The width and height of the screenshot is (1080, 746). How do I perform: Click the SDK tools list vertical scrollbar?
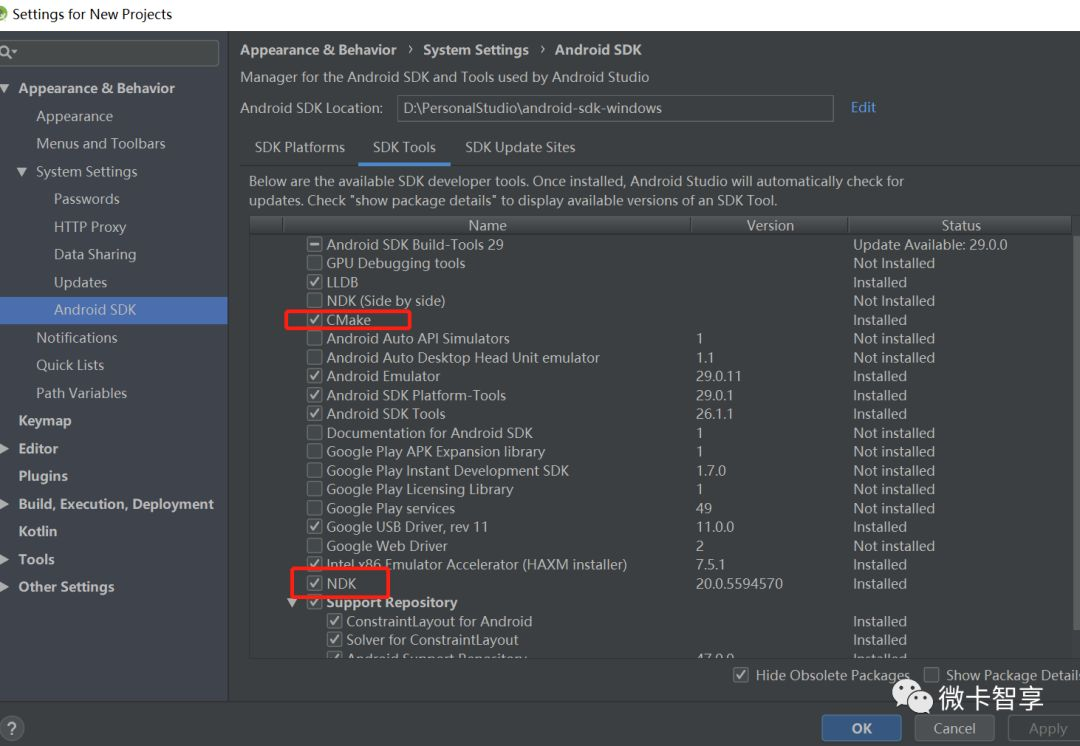(x=1077, y=434)
